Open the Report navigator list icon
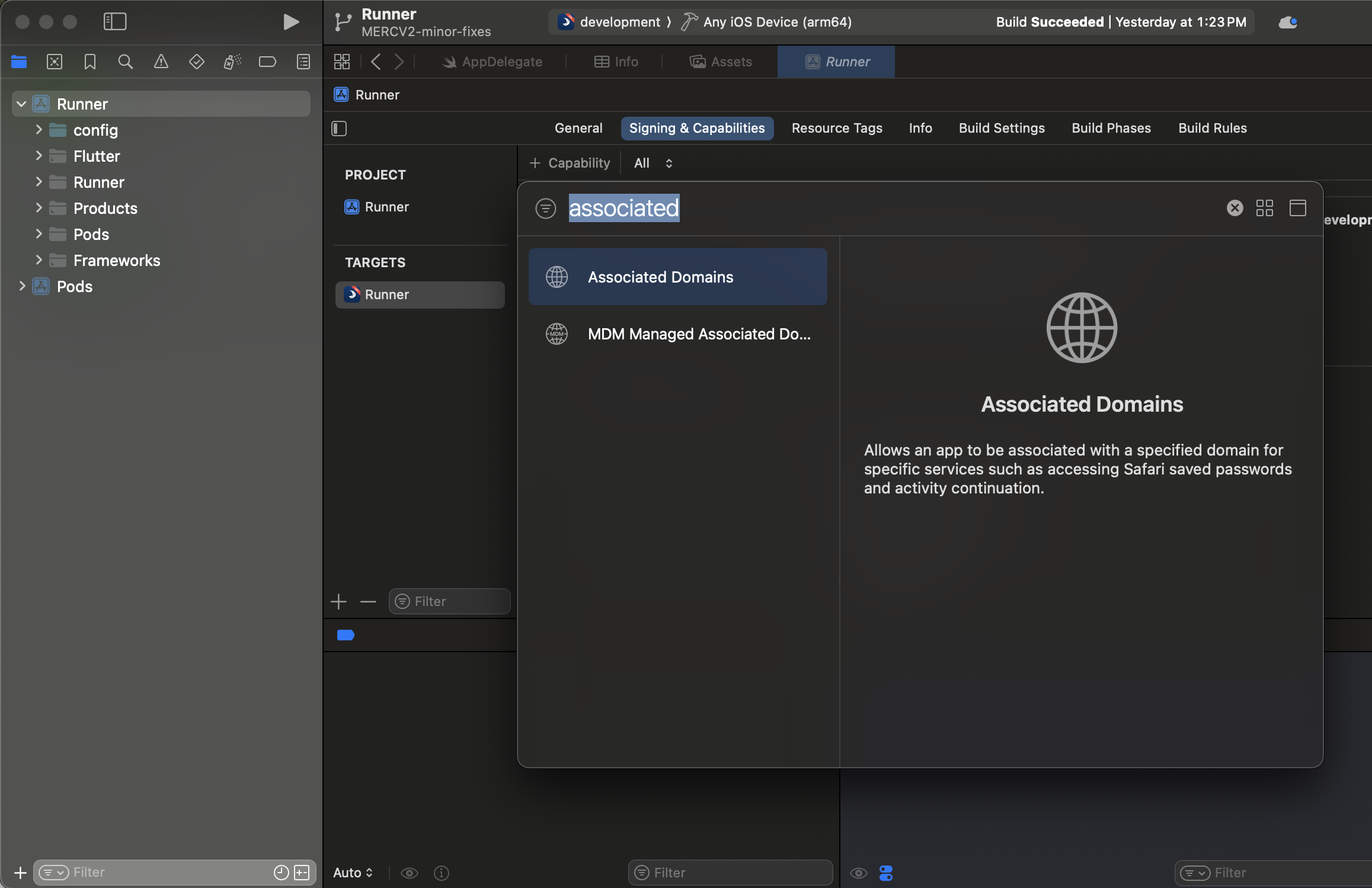Screen dimensions: 1372x888 (303, 61)
